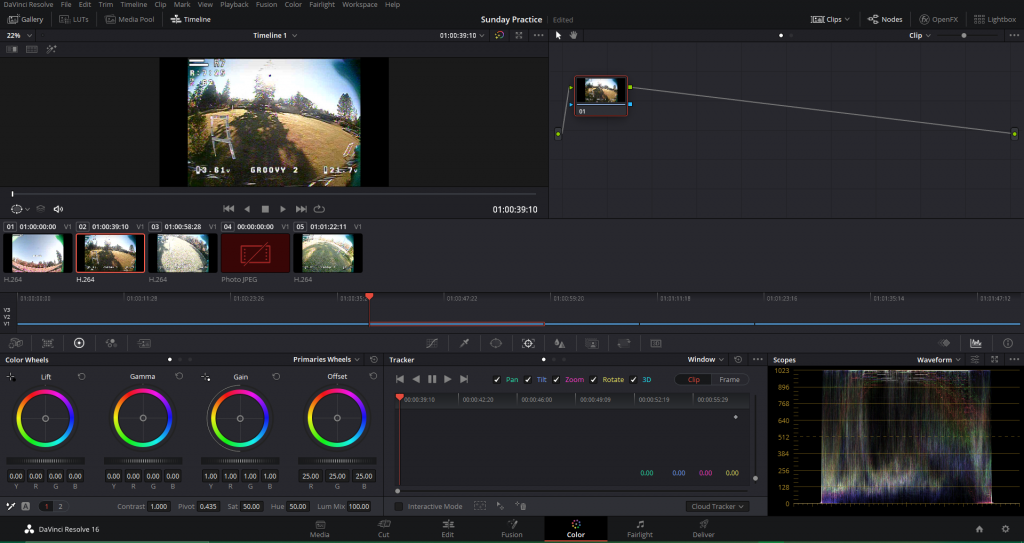Open the 3D stereoscopic palette icon

pos(656,343)
